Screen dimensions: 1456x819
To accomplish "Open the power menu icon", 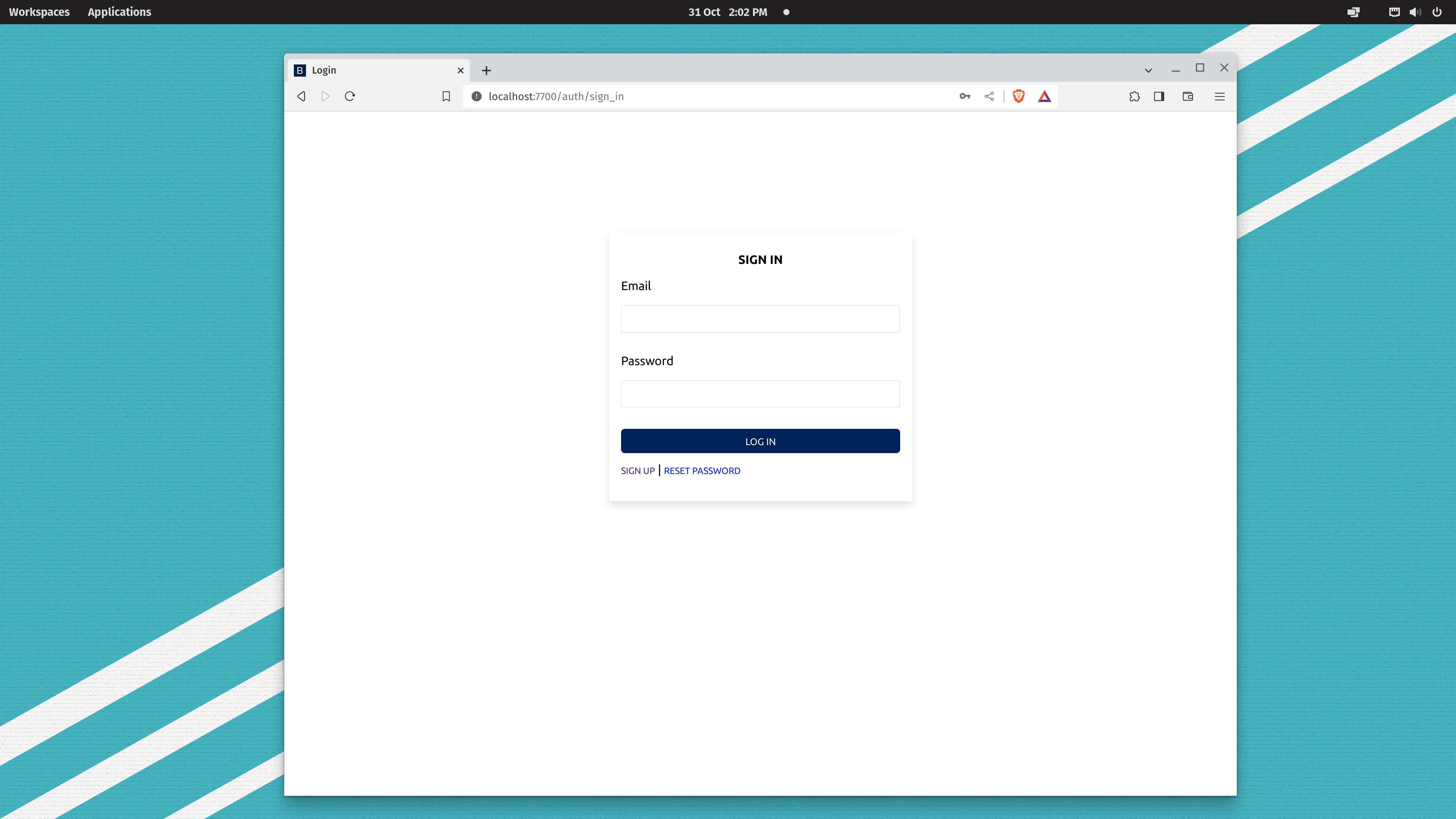I will pyautogui.click(x=1437, y=12).
